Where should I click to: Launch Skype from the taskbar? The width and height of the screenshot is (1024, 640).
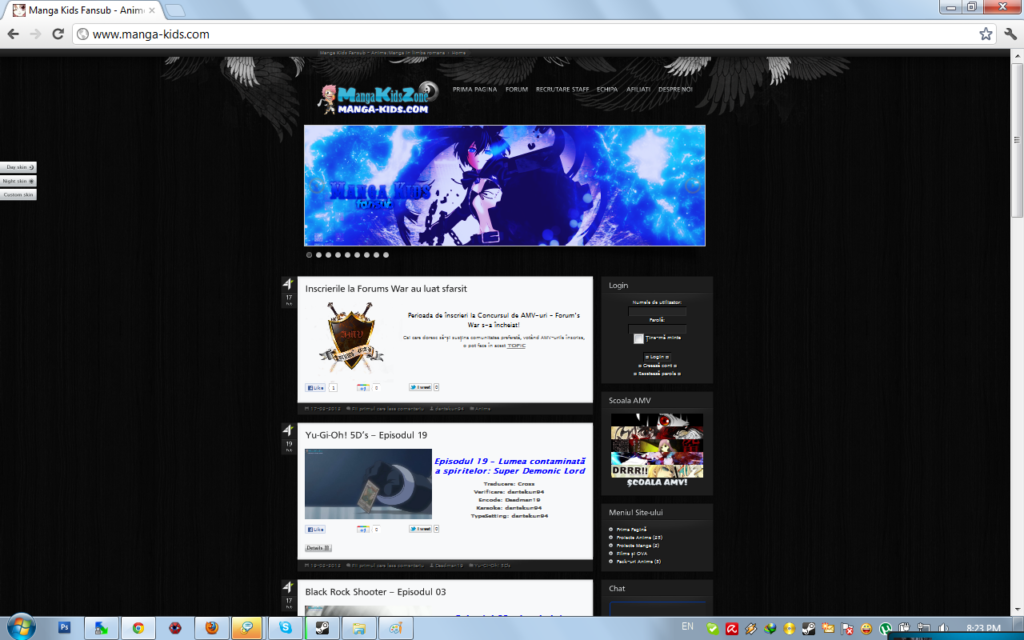pyautogui.click(x=287, y=629)
